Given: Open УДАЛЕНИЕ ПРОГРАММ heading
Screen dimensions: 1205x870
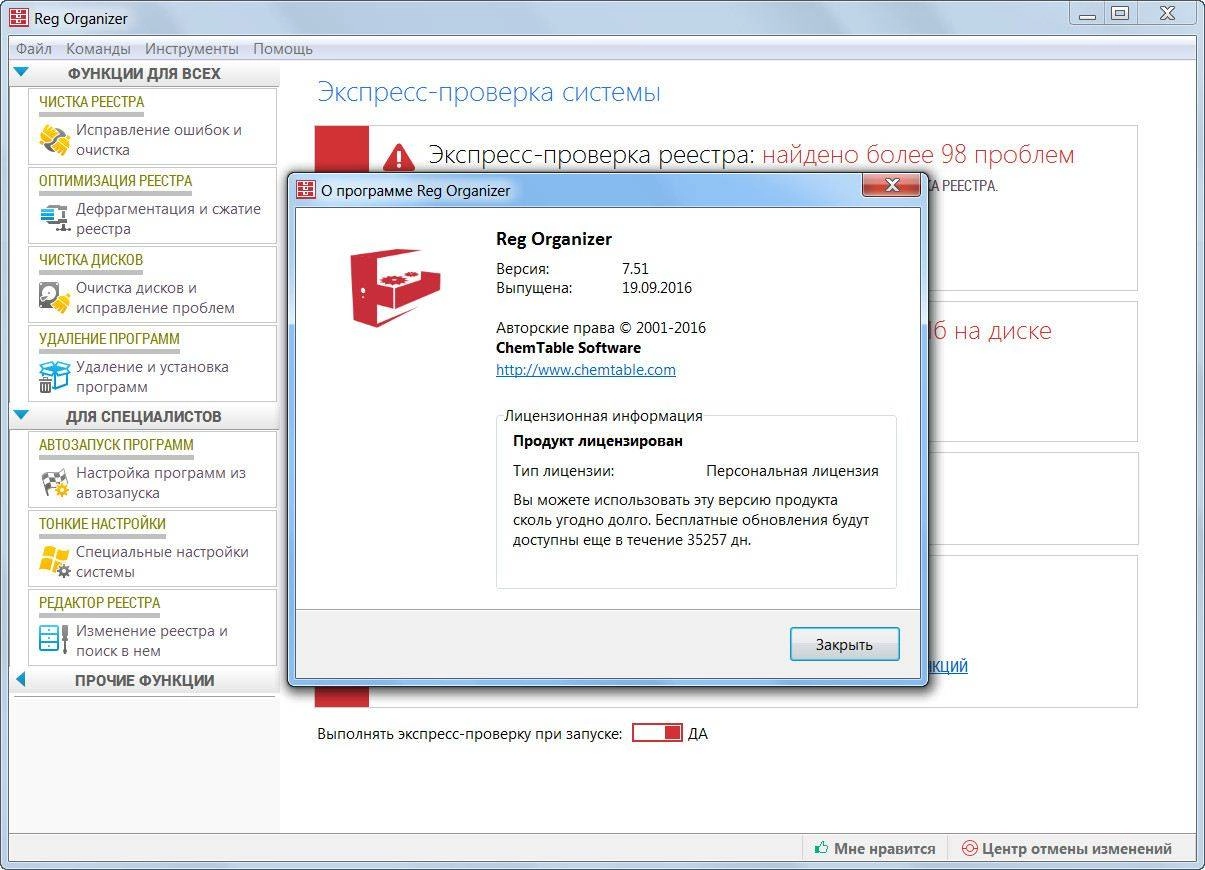Looking at the screenshot, I should pyautogui.click(x=109, y=339).
